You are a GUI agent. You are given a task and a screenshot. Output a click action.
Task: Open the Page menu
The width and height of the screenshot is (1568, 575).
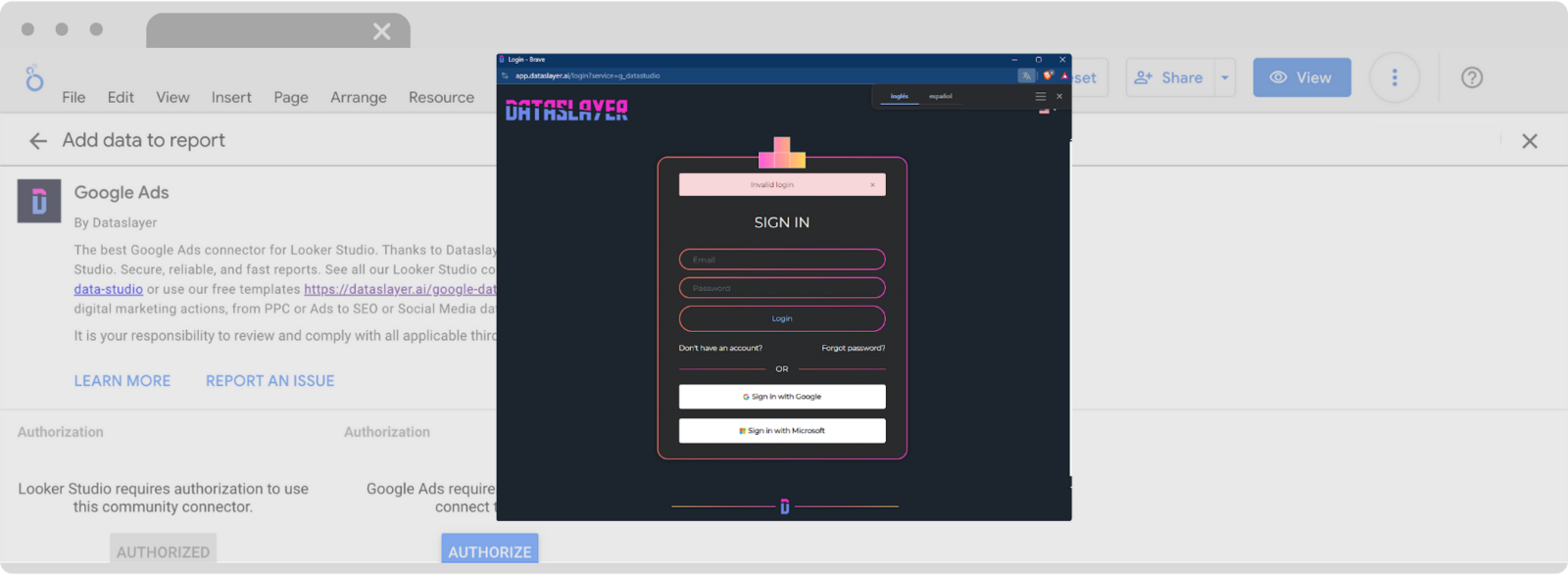pyautogui.click(x=291, y=97)
